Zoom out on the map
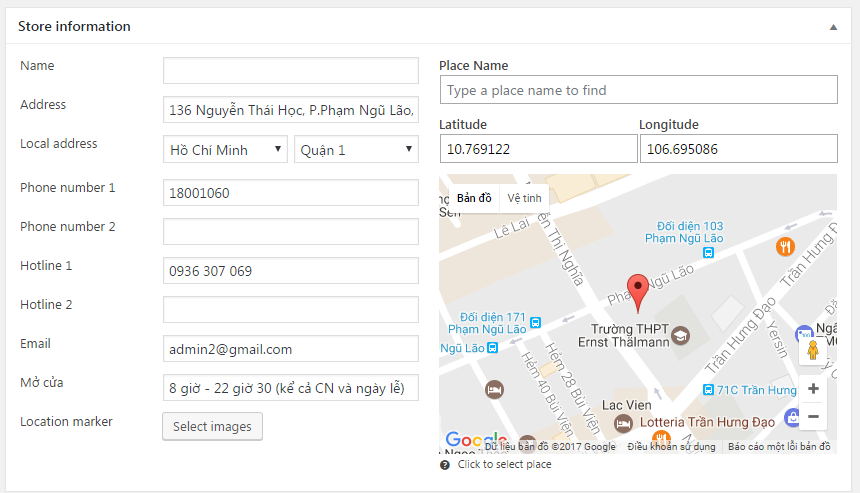The image size is (860, 493). coord(813,417)
